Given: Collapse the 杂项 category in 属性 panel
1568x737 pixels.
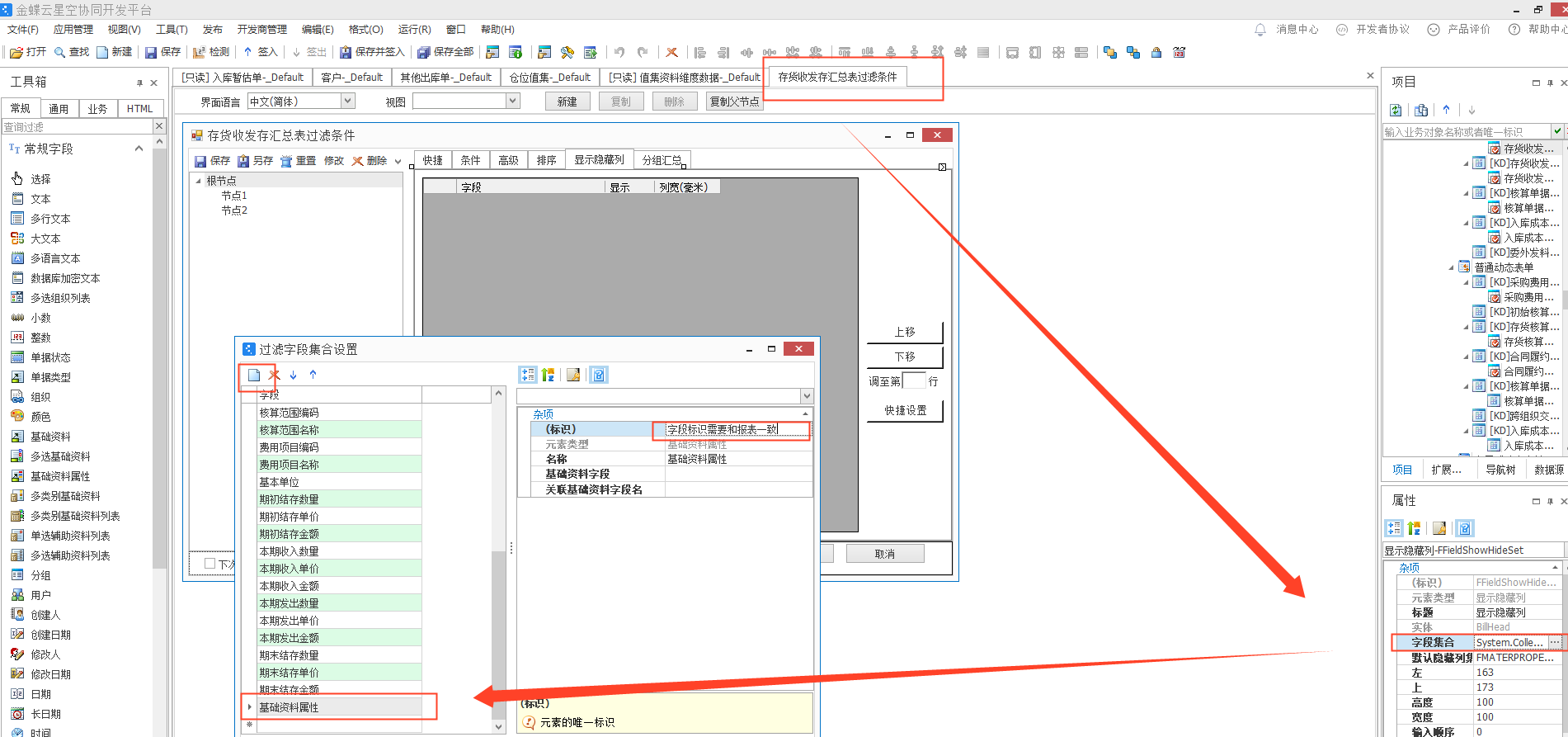Looking at the screenshot, I should click(x=1555, y=567).
